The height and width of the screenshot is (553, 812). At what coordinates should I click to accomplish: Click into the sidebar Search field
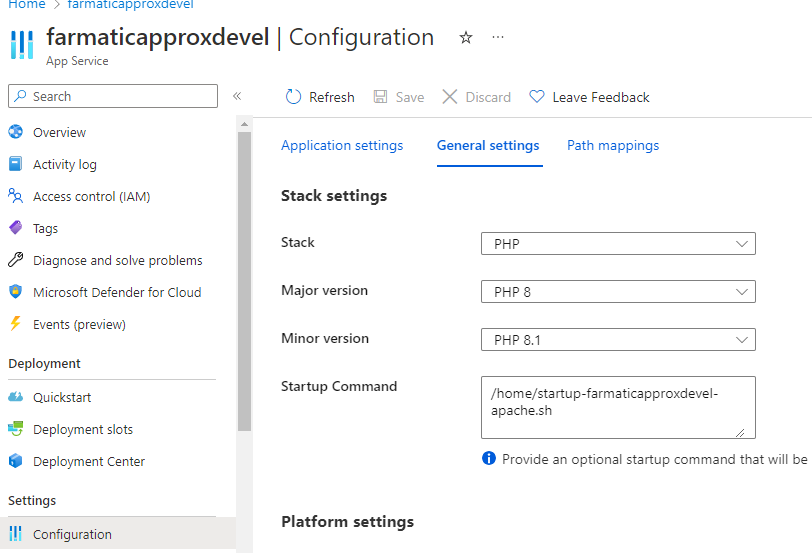click(113, 96)
